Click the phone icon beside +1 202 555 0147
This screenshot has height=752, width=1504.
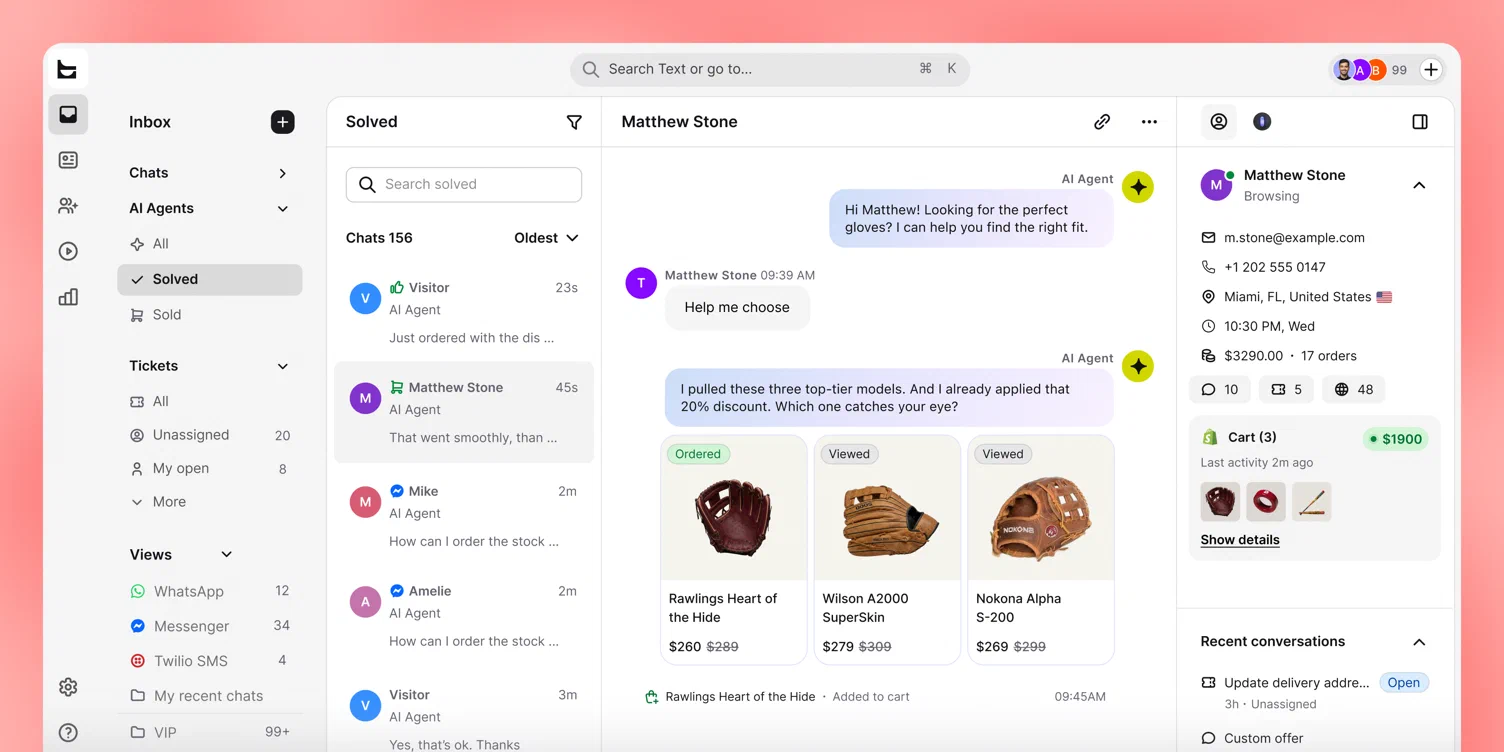pos(1208,267)
